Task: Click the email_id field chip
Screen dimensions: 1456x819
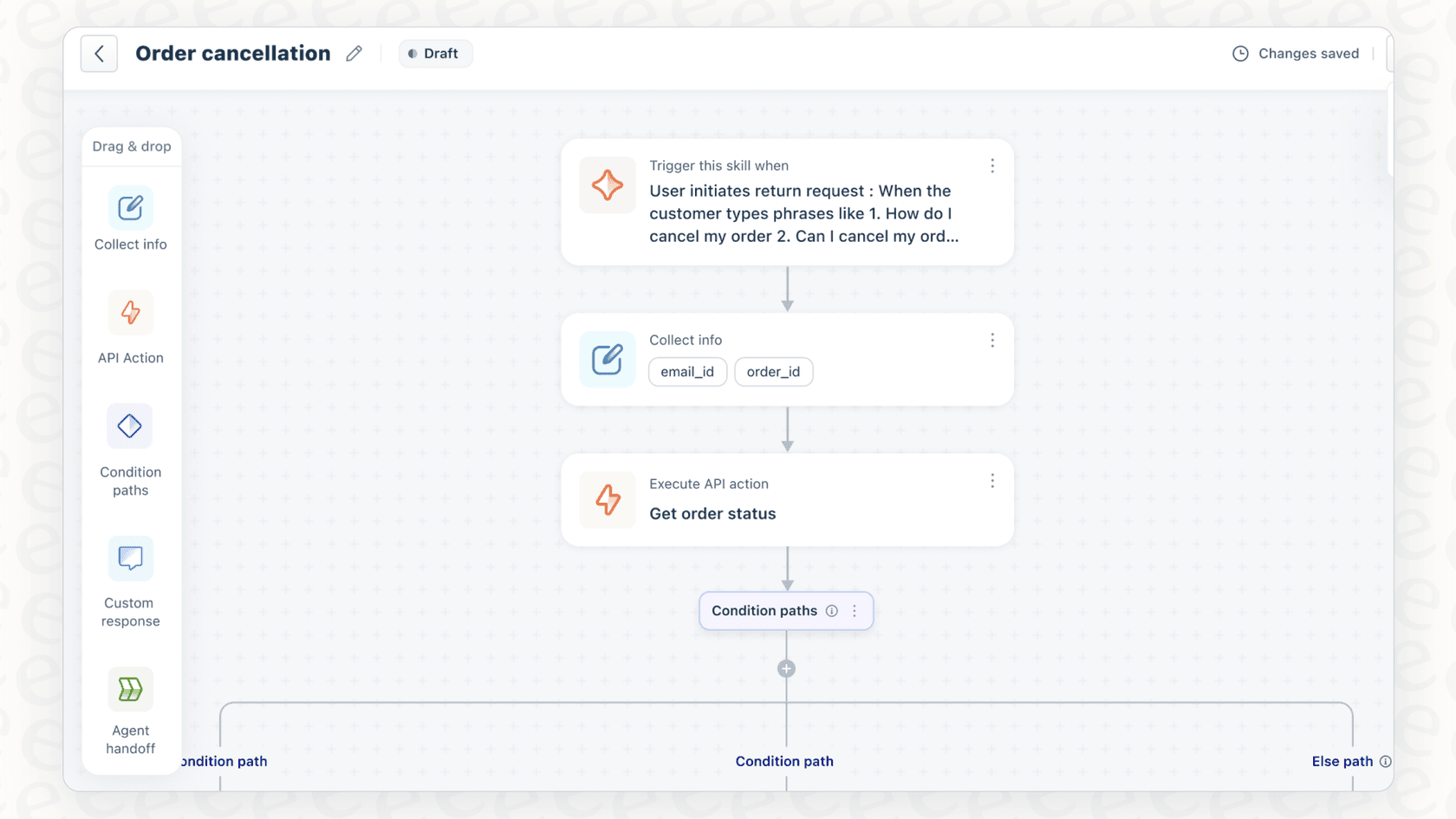Action: coord(687,372)
